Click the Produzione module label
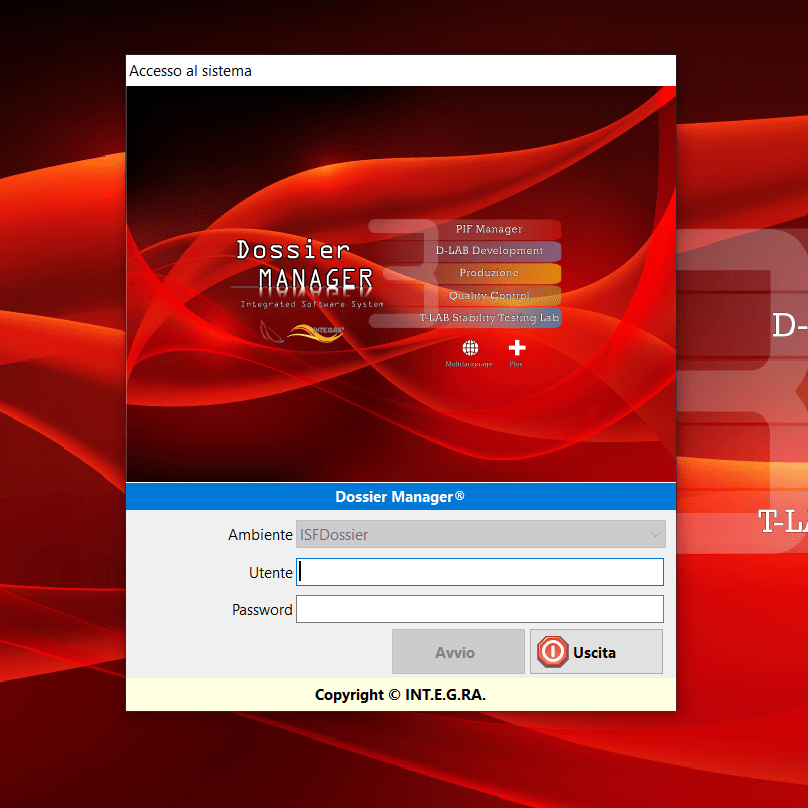Image resolution: width=808 pixels, height=808 pixels. click(489, 273)
